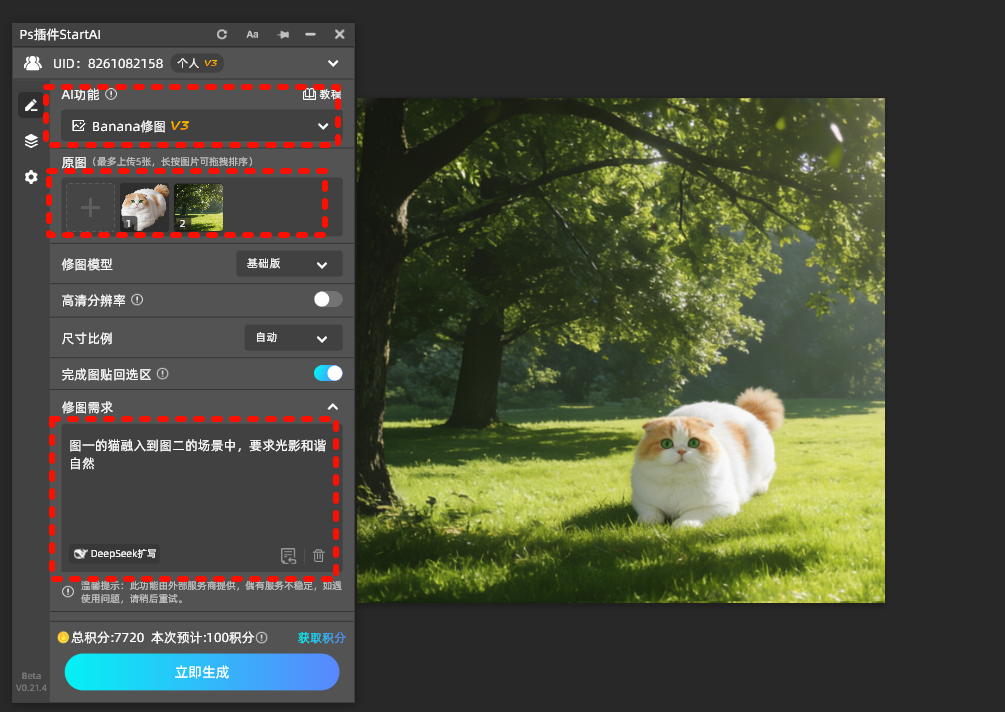Image resolution: width=1005 pixels, height=712 pixels.
Task: Collapse the 修图需求 section
Action: (x=333, y=407)
